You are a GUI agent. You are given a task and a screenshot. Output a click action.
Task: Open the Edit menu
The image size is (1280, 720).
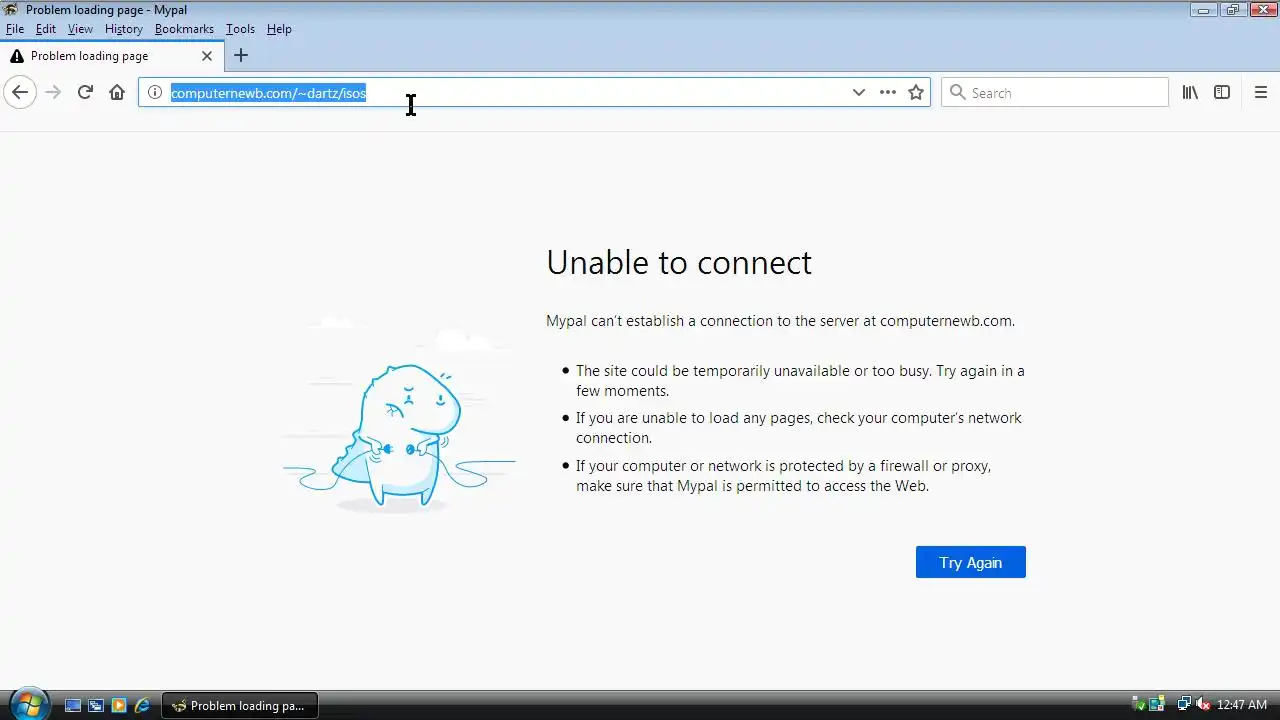pyautogui.click(x=46, y=29)
